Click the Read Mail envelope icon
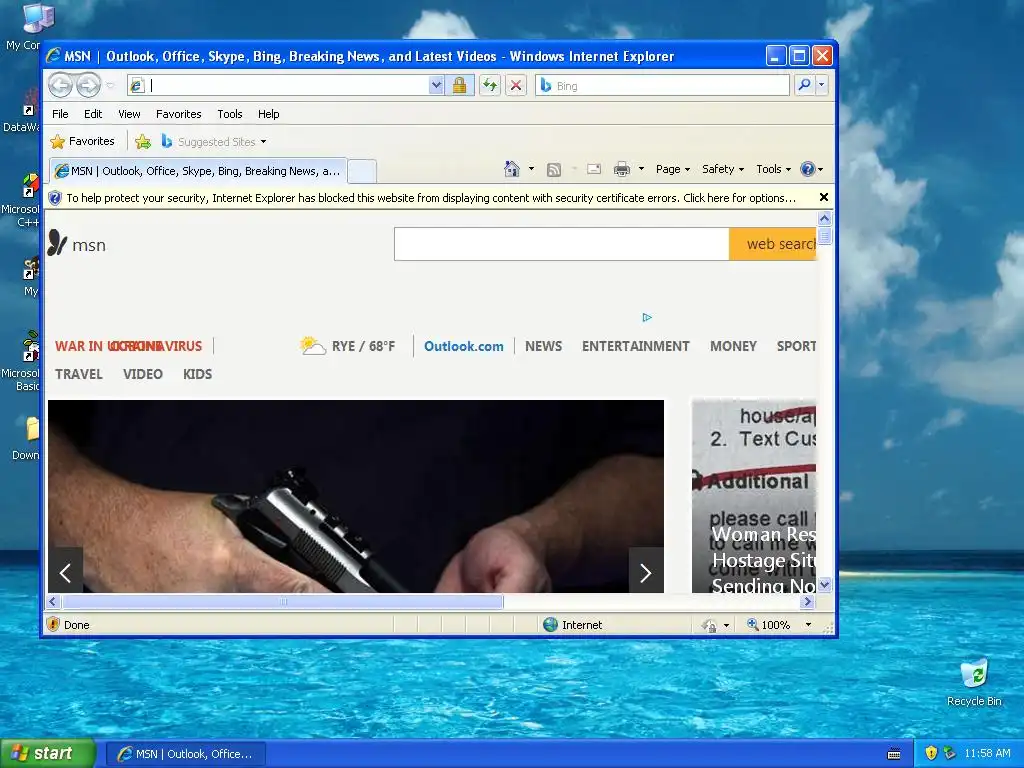Image resolution: width=1024 pixels, height=768 pixels. (x=594, y=169)
